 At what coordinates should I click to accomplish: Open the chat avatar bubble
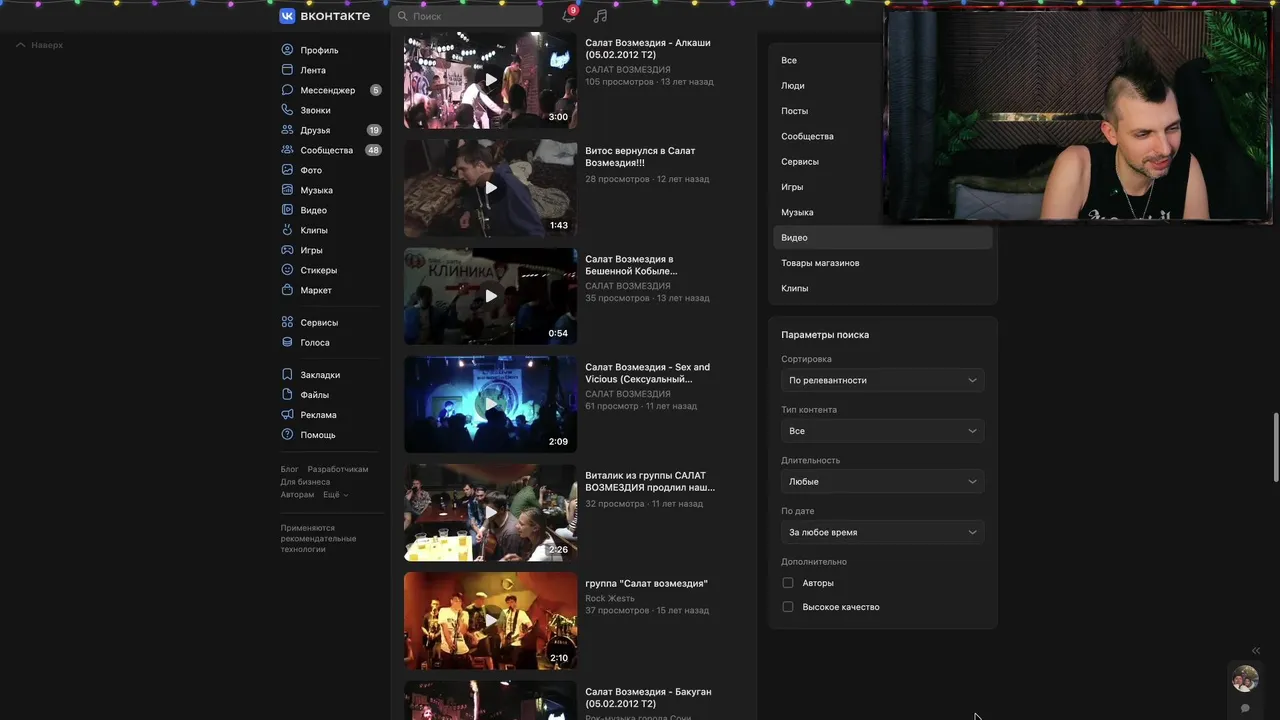point(1245,679)
